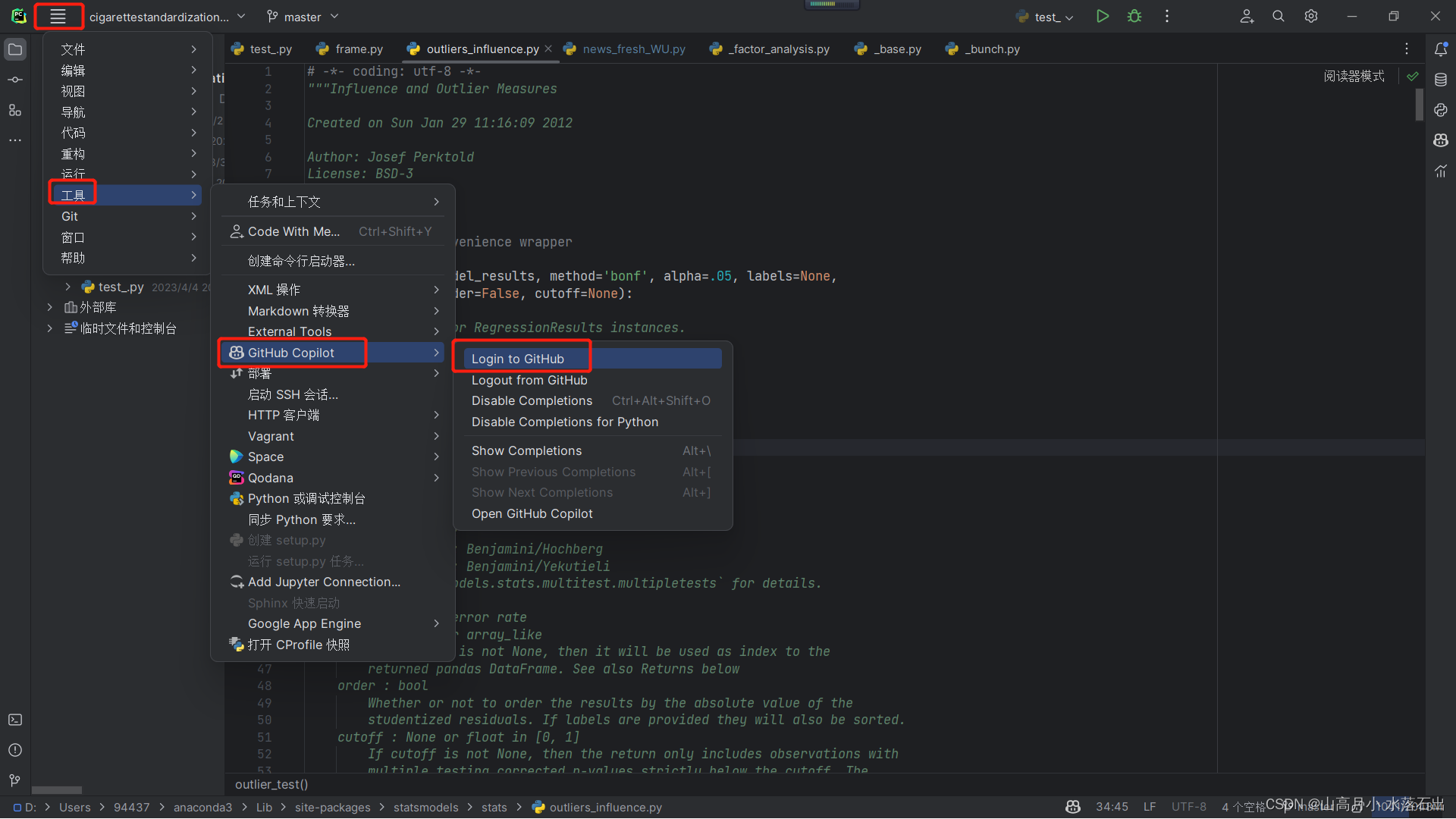Select Disable Completions menu entry
Screen dimensions: 1456x819
532,400
